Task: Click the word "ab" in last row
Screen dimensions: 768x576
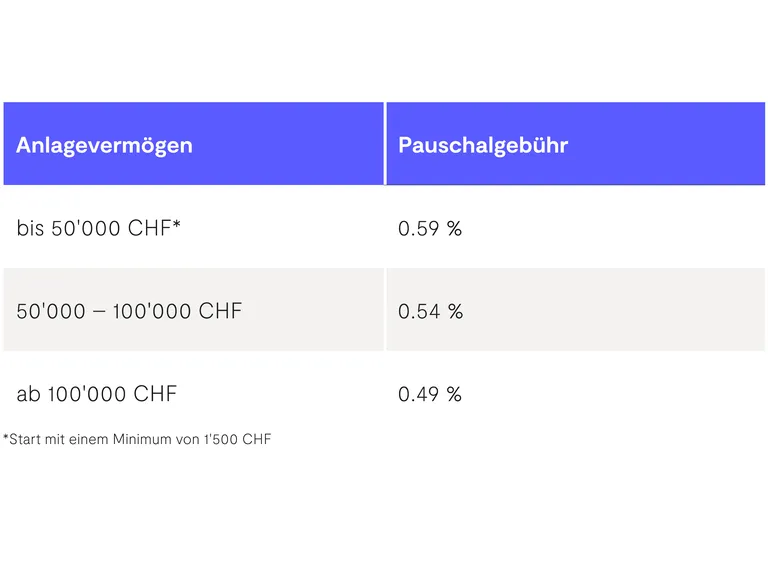Action: (x=28, y=394)
